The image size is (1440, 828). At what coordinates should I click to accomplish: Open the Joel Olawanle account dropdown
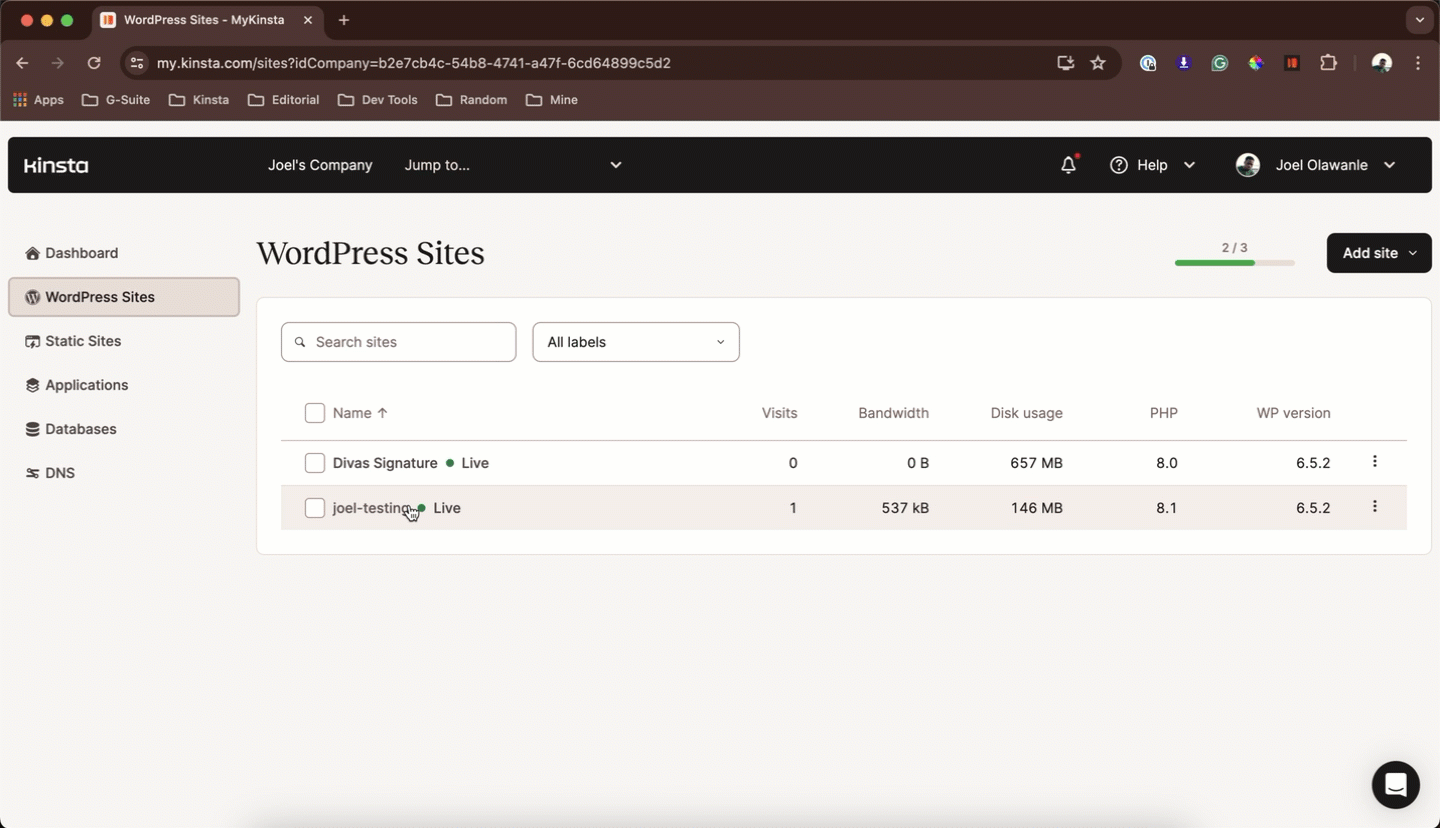1316,165
